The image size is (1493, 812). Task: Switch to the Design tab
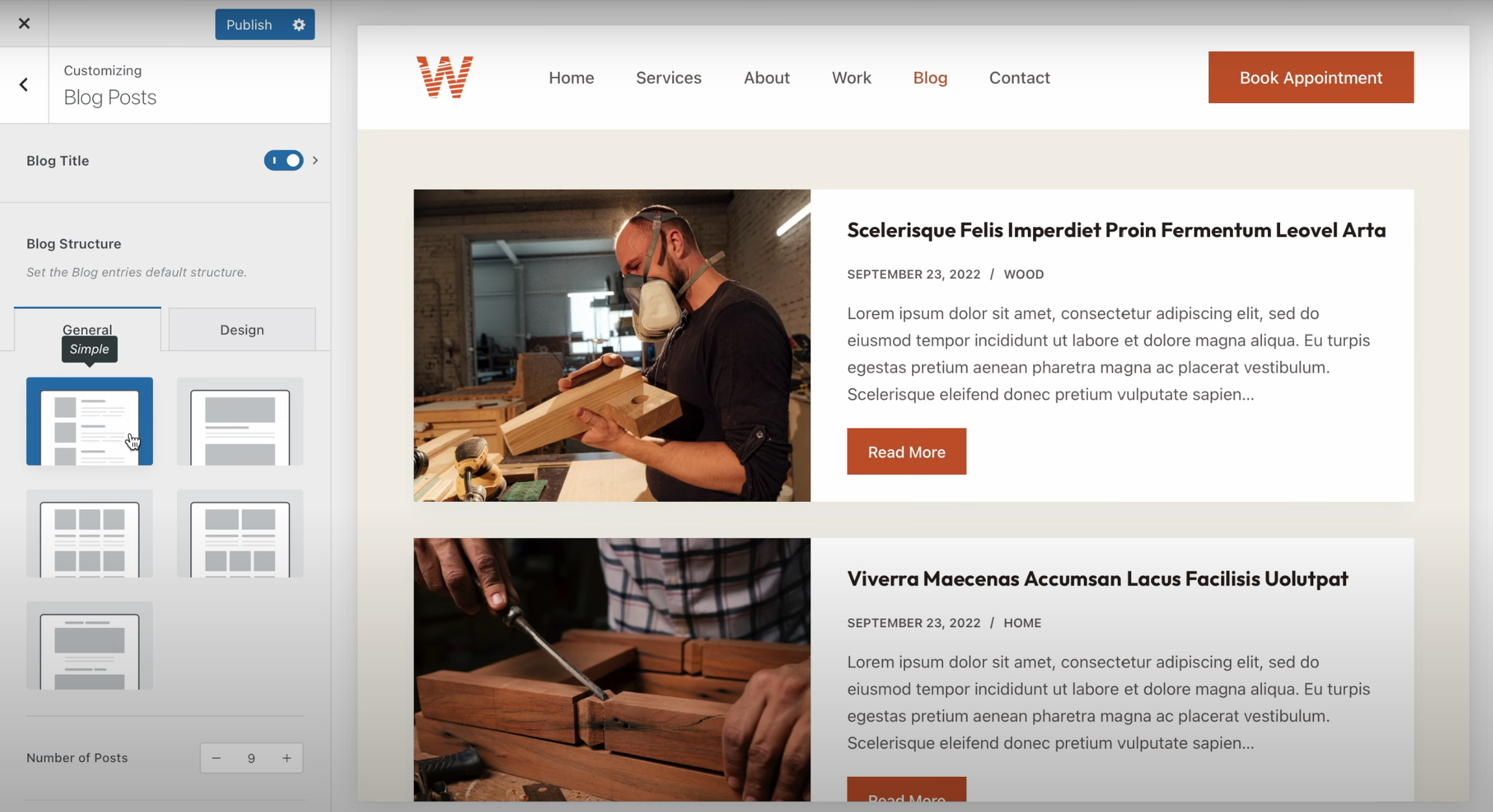242,329
